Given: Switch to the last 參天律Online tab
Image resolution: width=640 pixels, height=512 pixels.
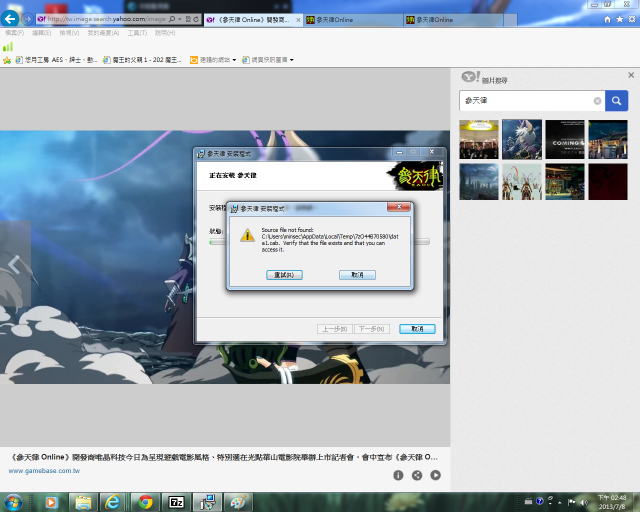Looking at the screenshot, I should [453, 20].
